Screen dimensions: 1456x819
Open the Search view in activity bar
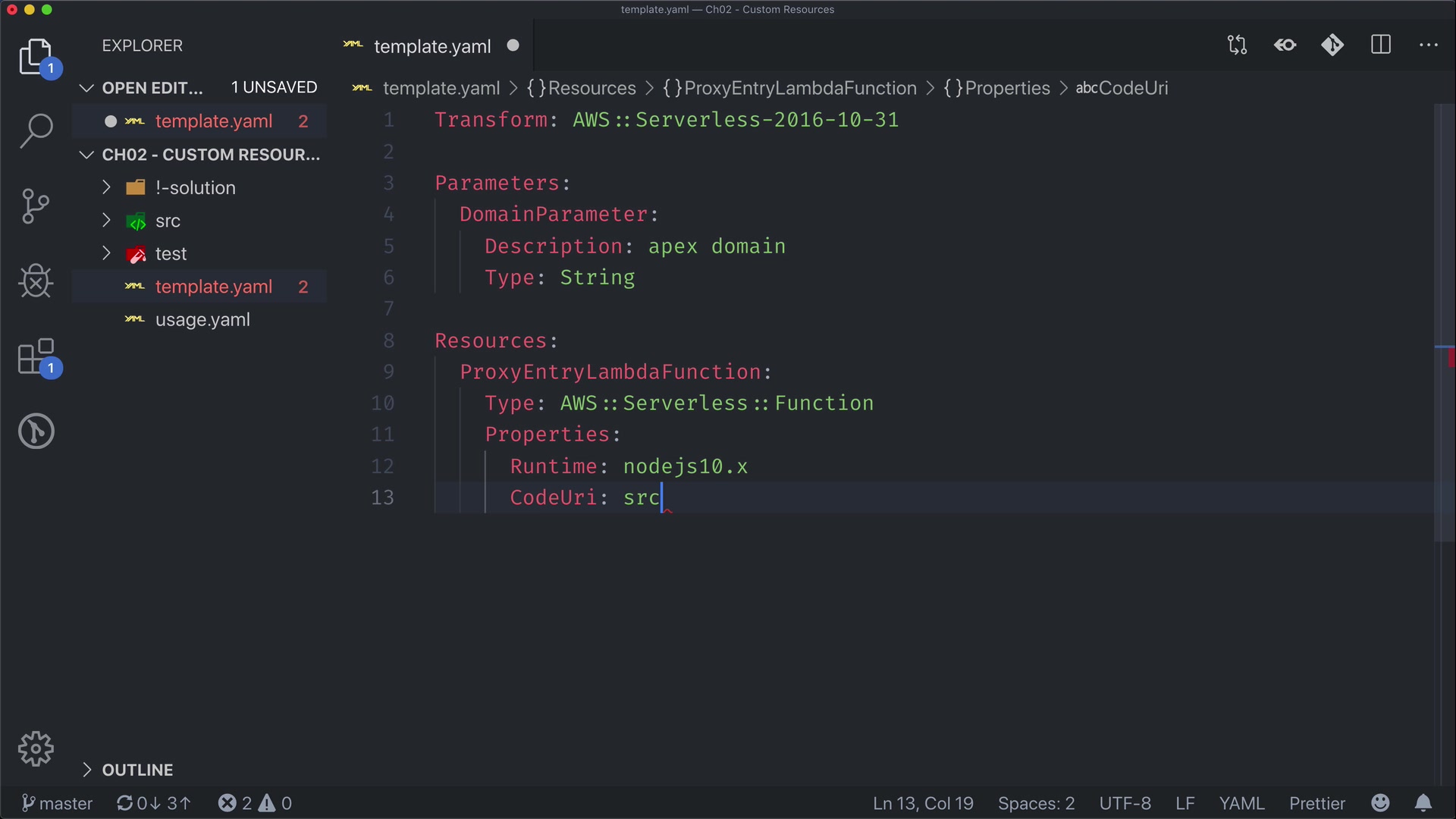pyautogui.click(x=36, y=130)
